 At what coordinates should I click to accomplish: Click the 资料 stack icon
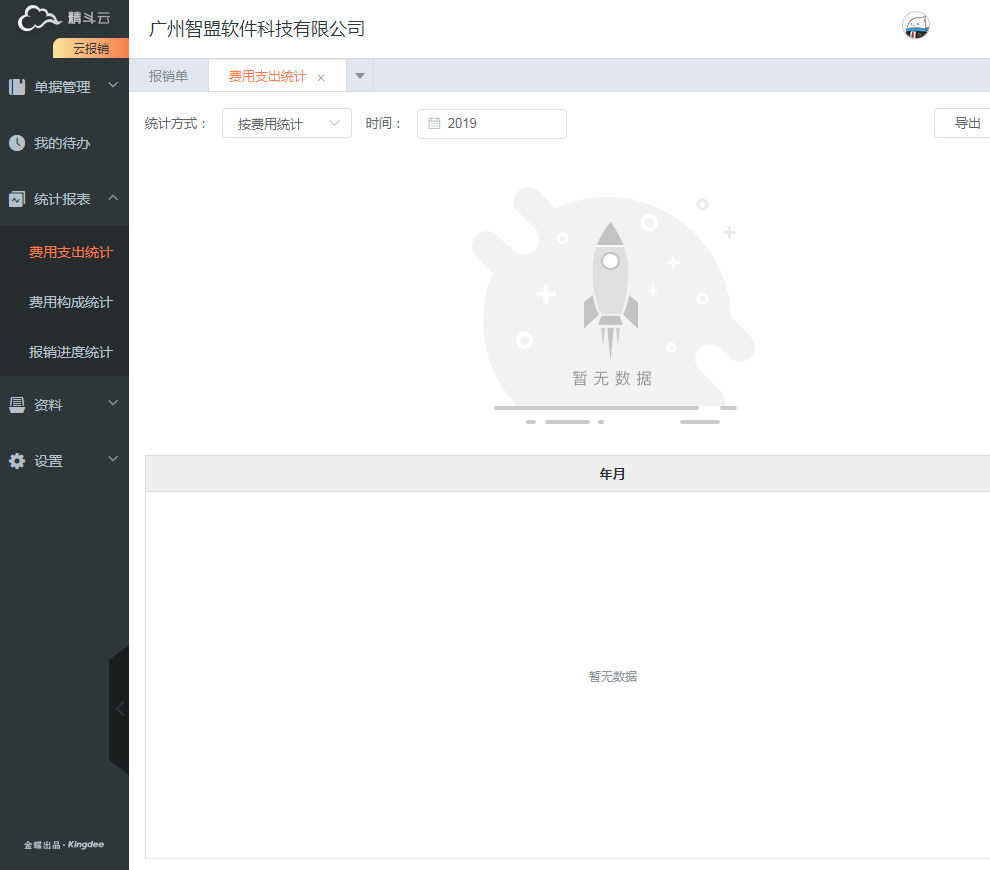click(x=17, y=405)
